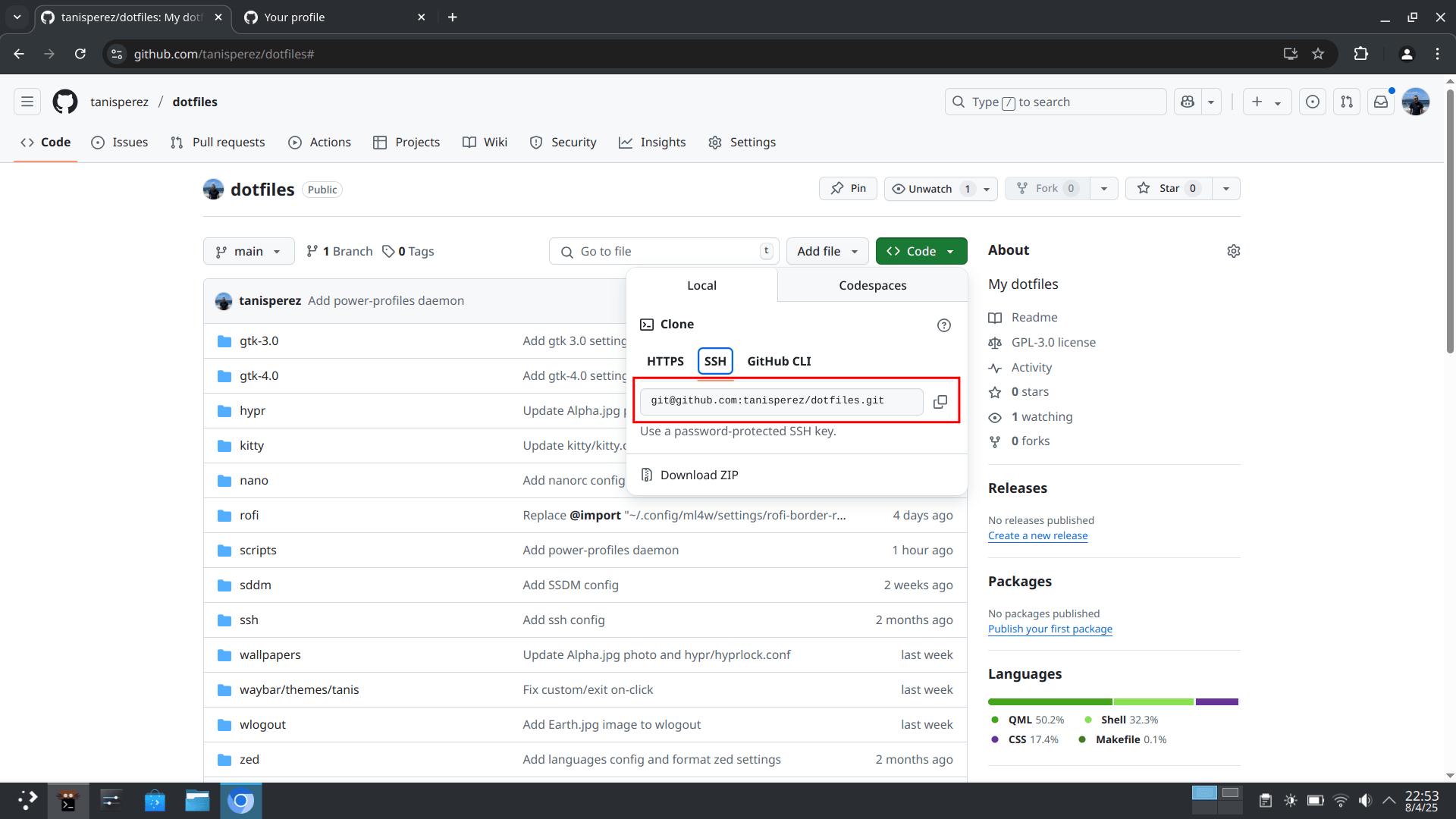Open the Fork options dropdown arrow
Viewport: 1456px width, 819px height.
click(x=1103, y=188)
